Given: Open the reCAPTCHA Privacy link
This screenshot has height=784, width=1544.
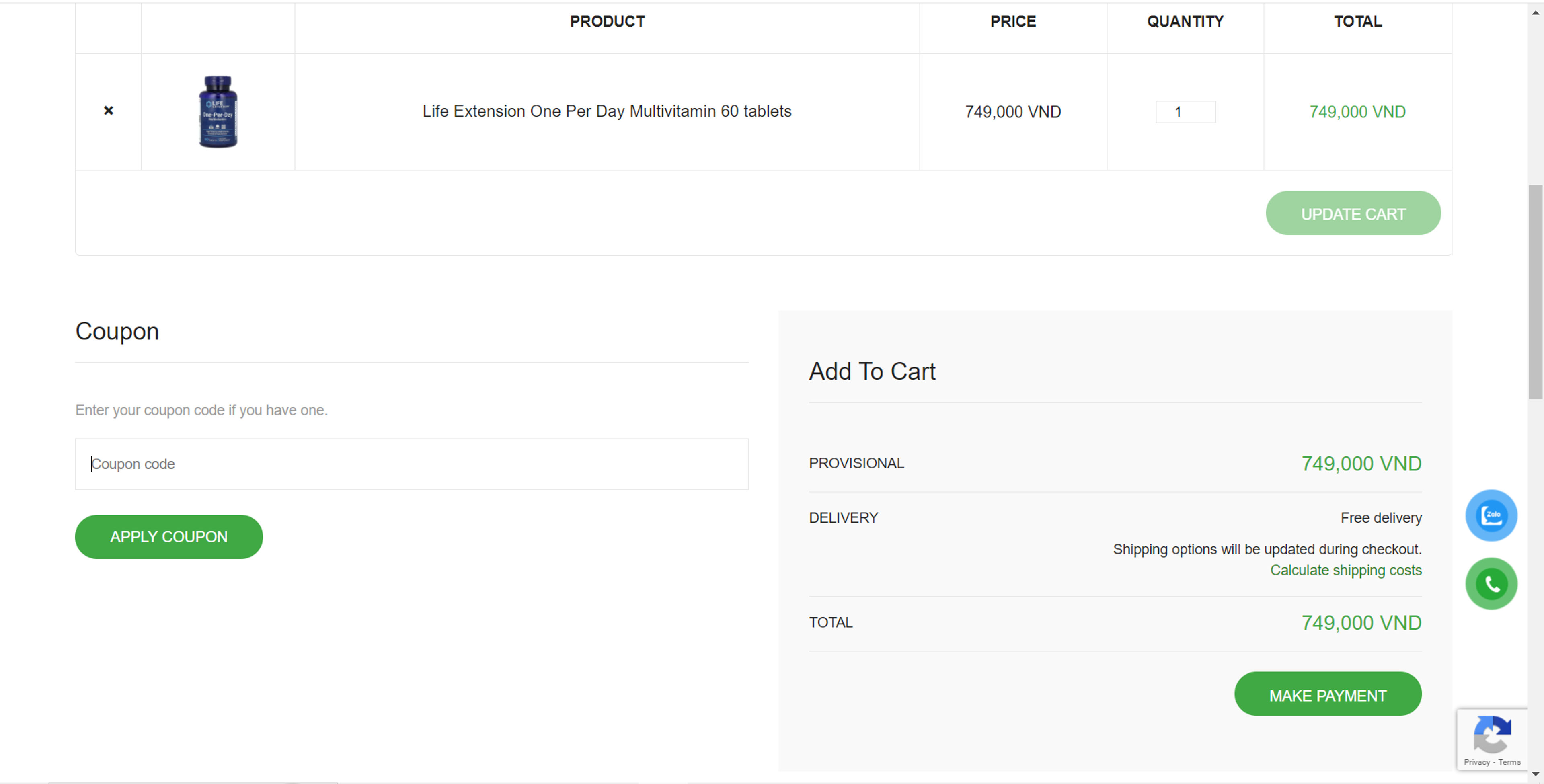Looking at the screenshot, I should coord(1476,762).
